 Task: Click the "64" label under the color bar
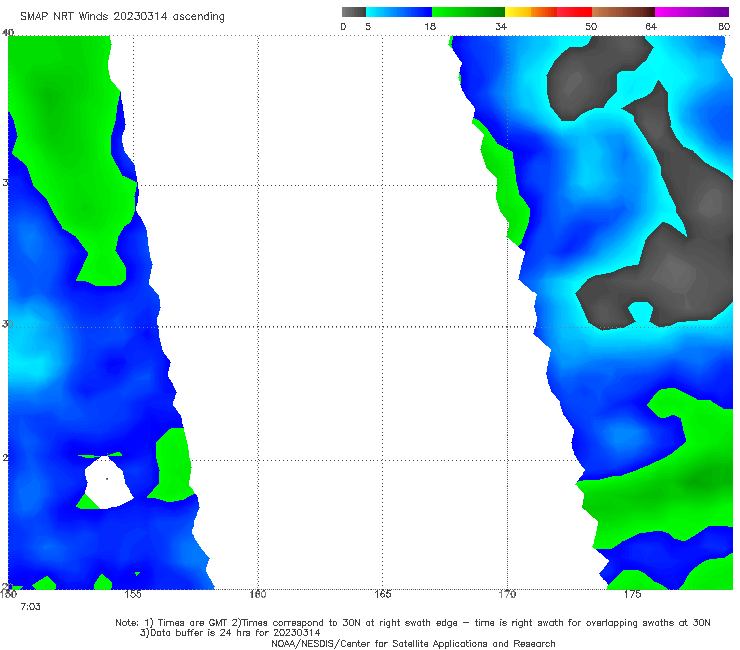(651, 27)
